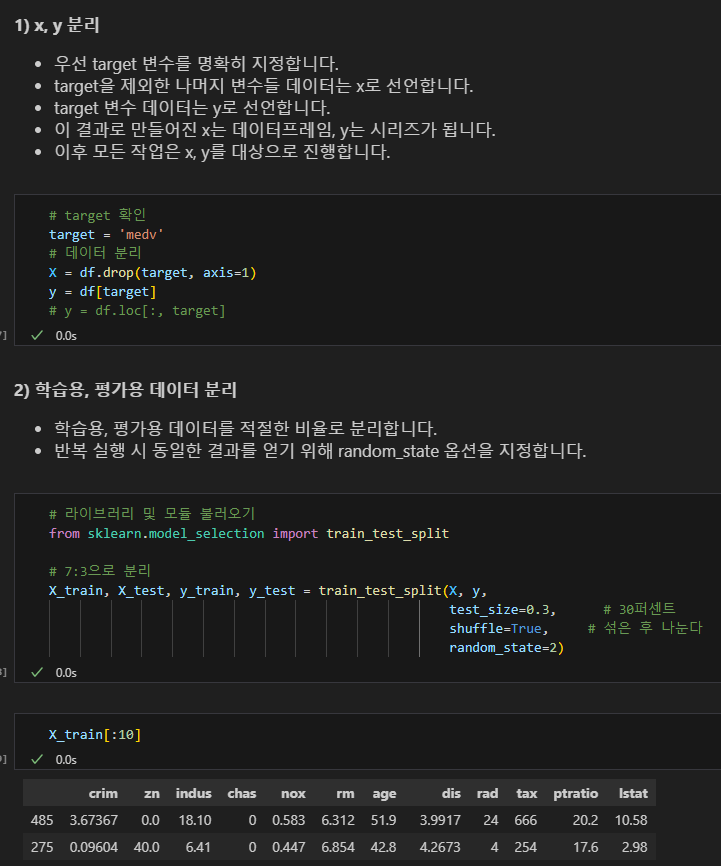Click row index 485 in the output table
721x866 pixels.
click(x=42, y=820)
